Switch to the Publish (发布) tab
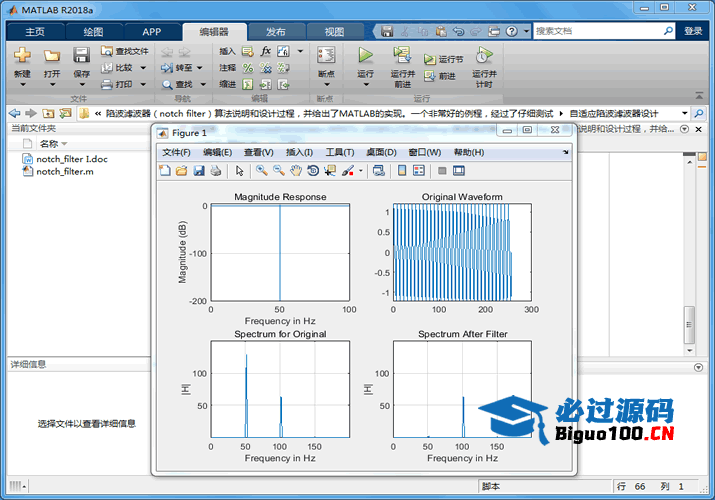The image size is (715, 500). click(275, 31)
